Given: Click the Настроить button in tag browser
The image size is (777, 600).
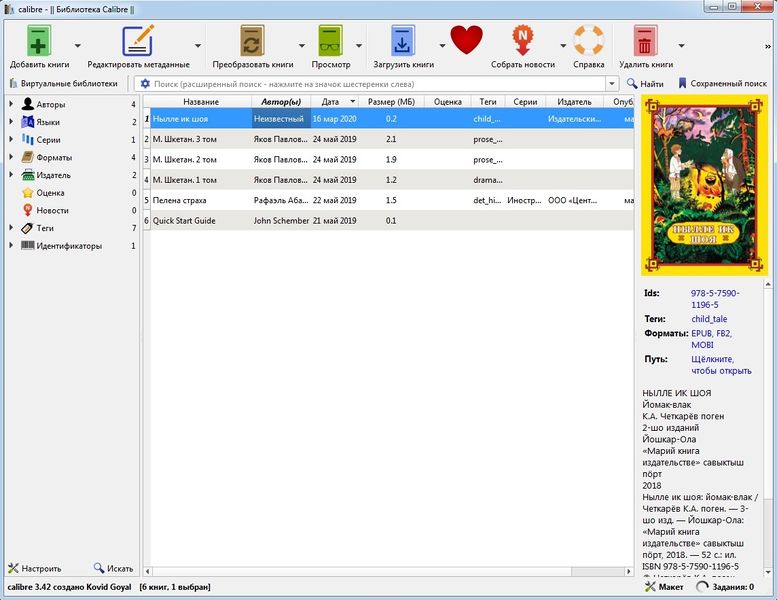Looking at the screenshot, I should (x=35, y=568).
